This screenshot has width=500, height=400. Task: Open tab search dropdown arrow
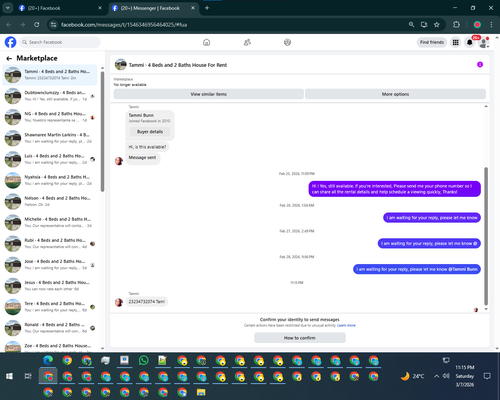8,8
